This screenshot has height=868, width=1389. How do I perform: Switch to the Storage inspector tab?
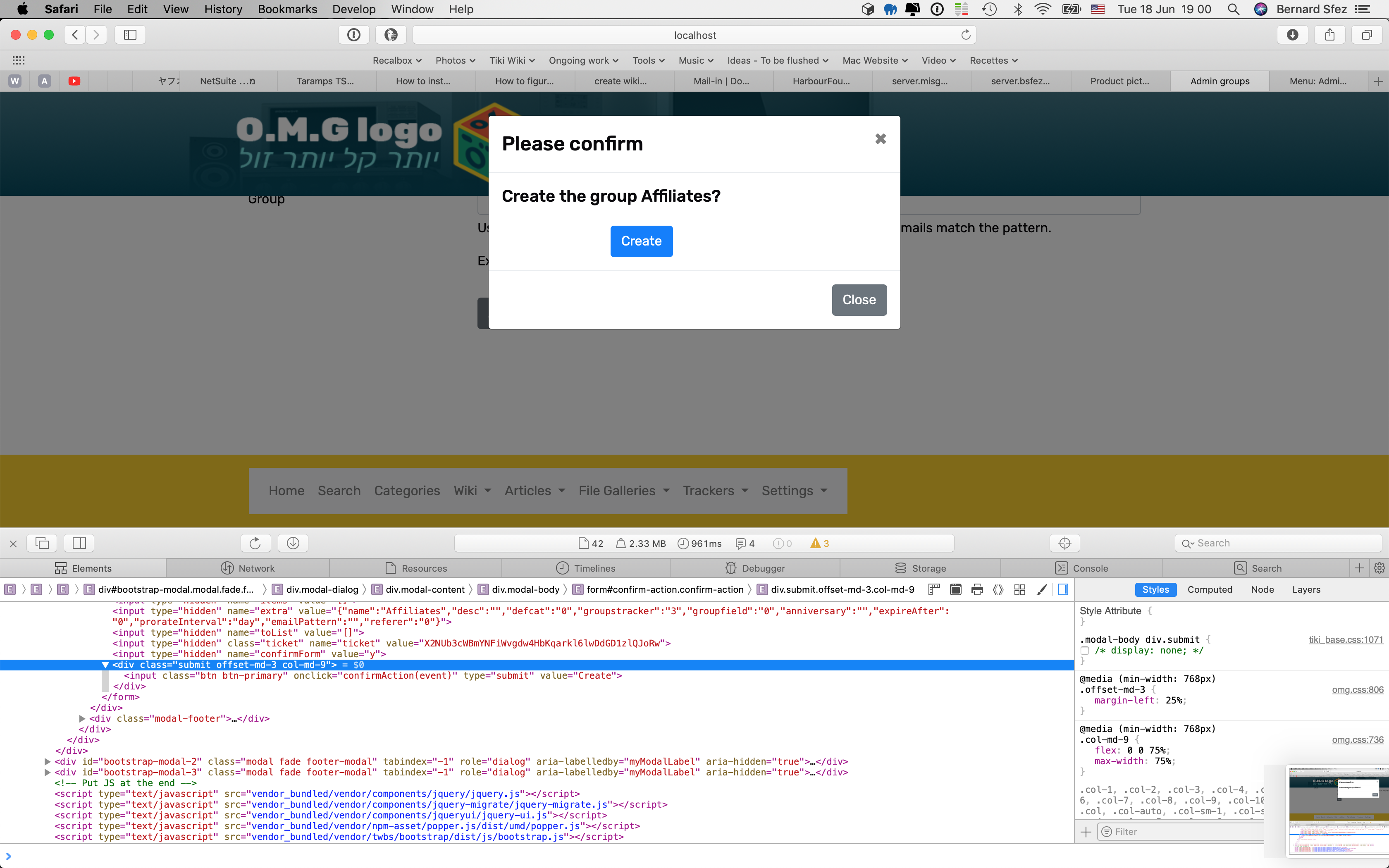(x=921, y=568)
